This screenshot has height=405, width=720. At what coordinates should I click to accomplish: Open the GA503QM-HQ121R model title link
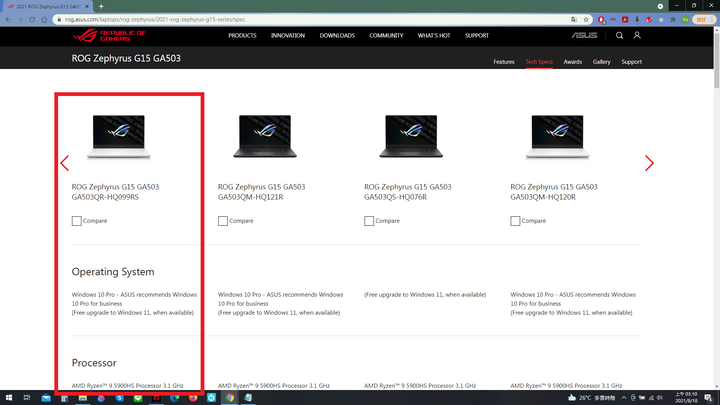click(x=261, y=192)
